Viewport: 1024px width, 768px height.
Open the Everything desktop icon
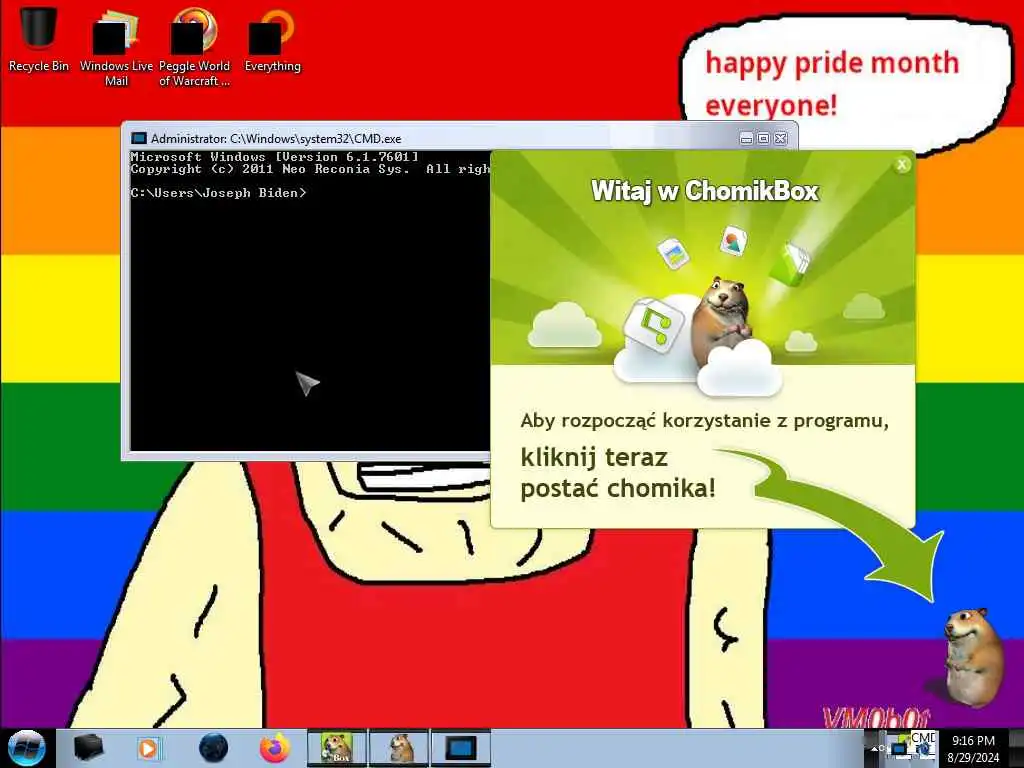tap(272, 39)
